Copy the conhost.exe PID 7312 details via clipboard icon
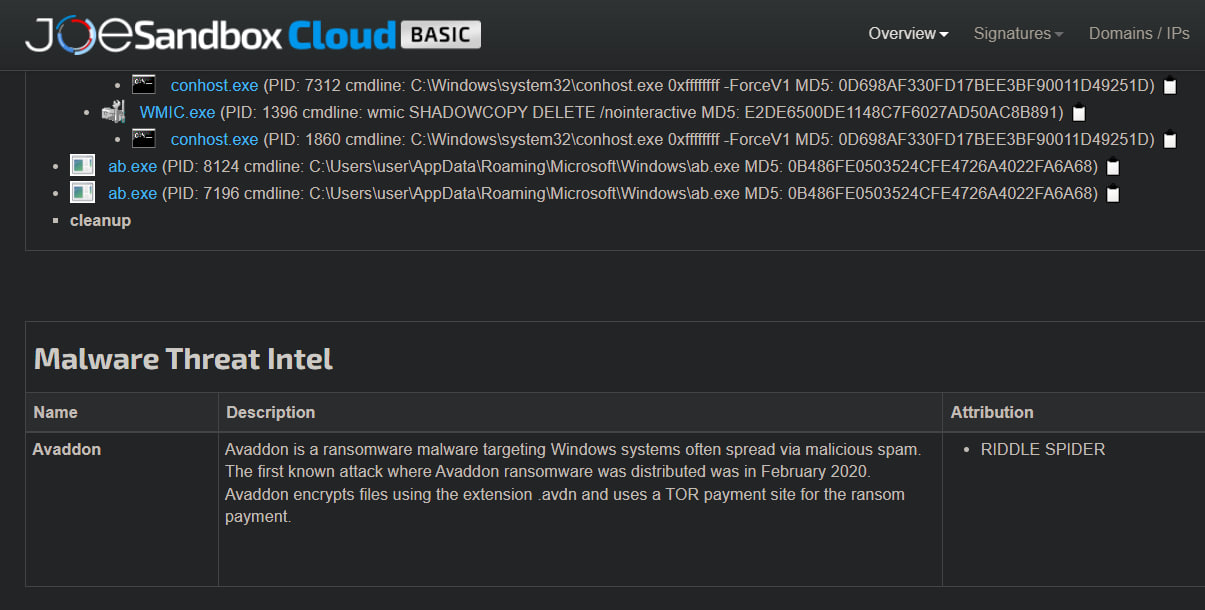 1170,86
